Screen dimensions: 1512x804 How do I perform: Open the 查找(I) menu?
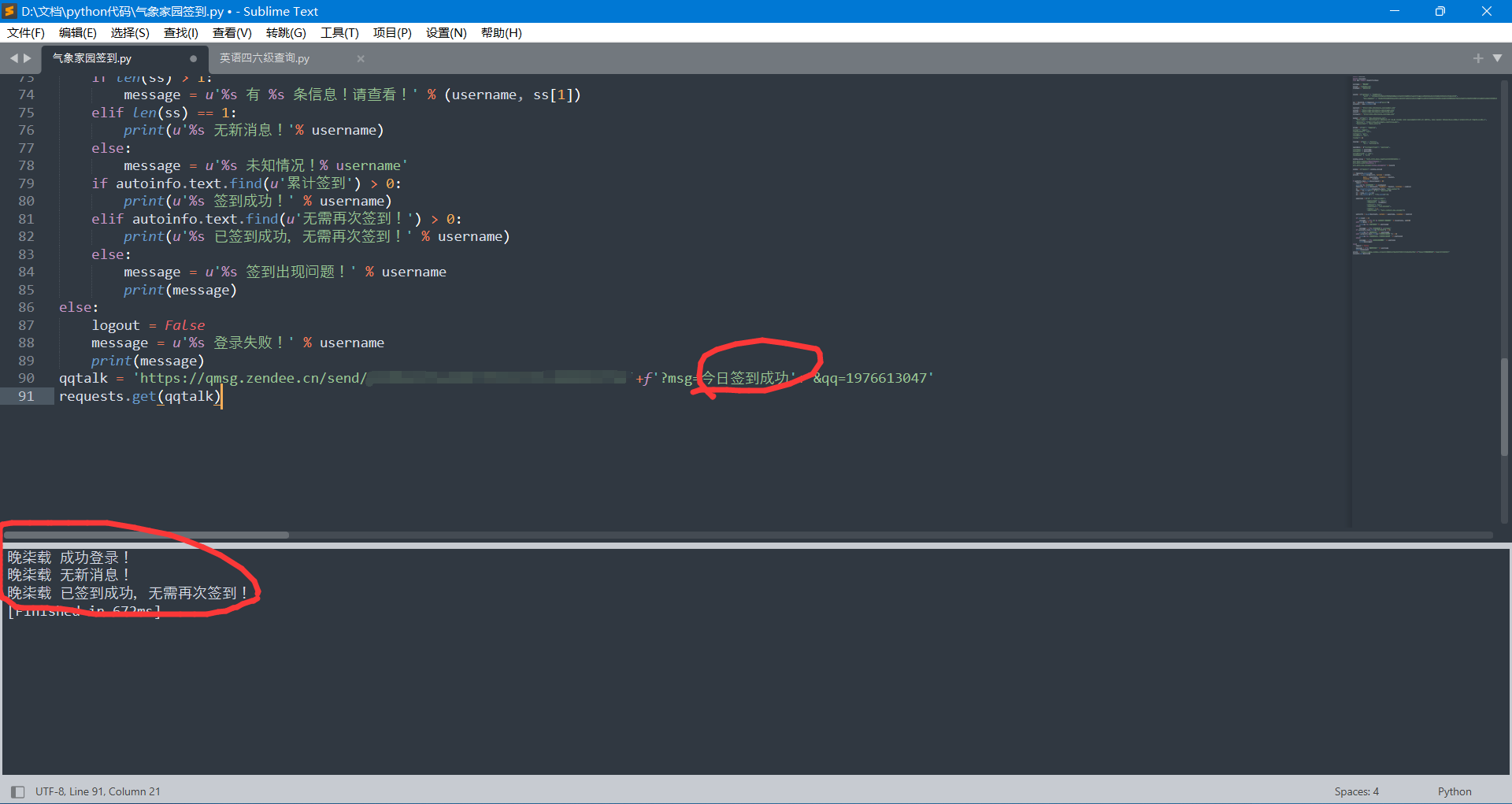click(x=180, y=32)
